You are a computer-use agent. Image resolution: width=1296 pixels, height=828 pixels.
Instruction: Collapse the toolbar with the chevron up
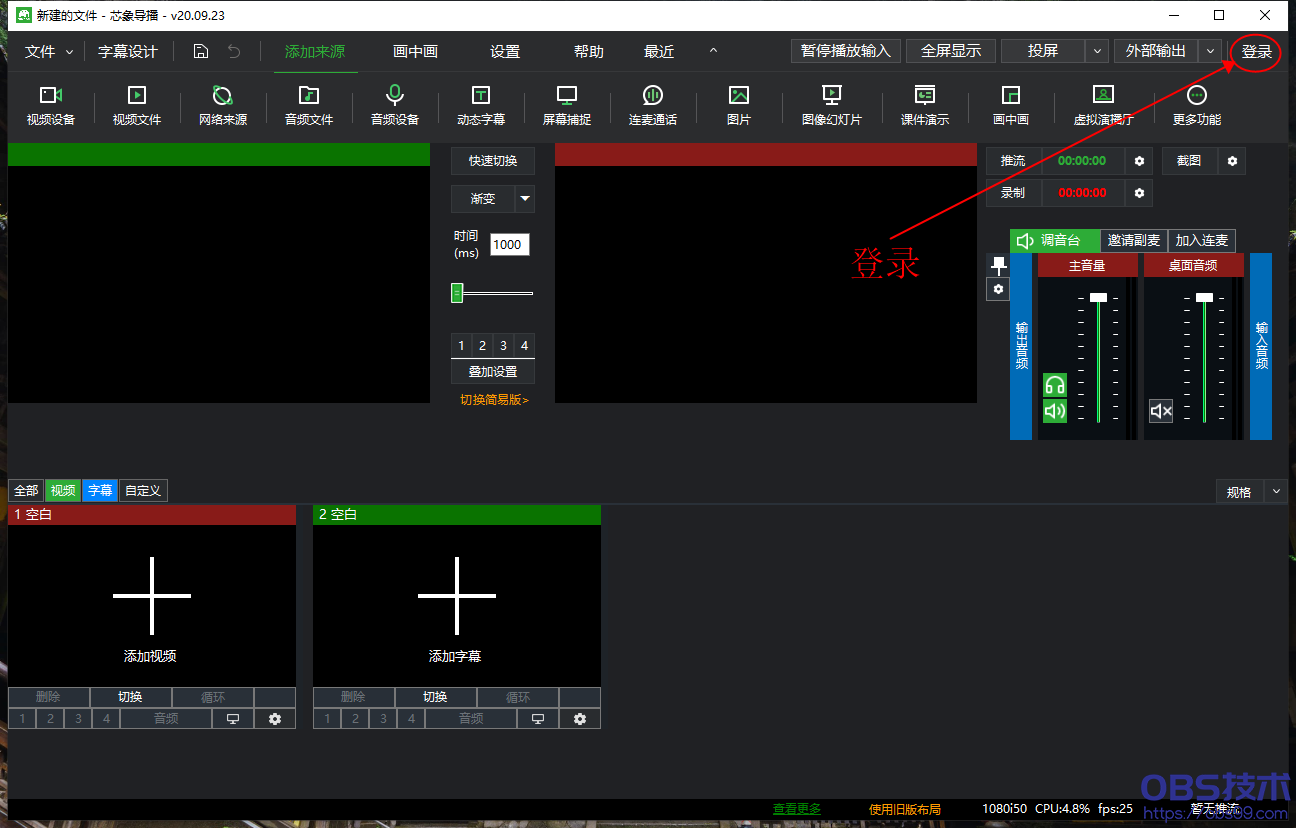tap(713, 51)
